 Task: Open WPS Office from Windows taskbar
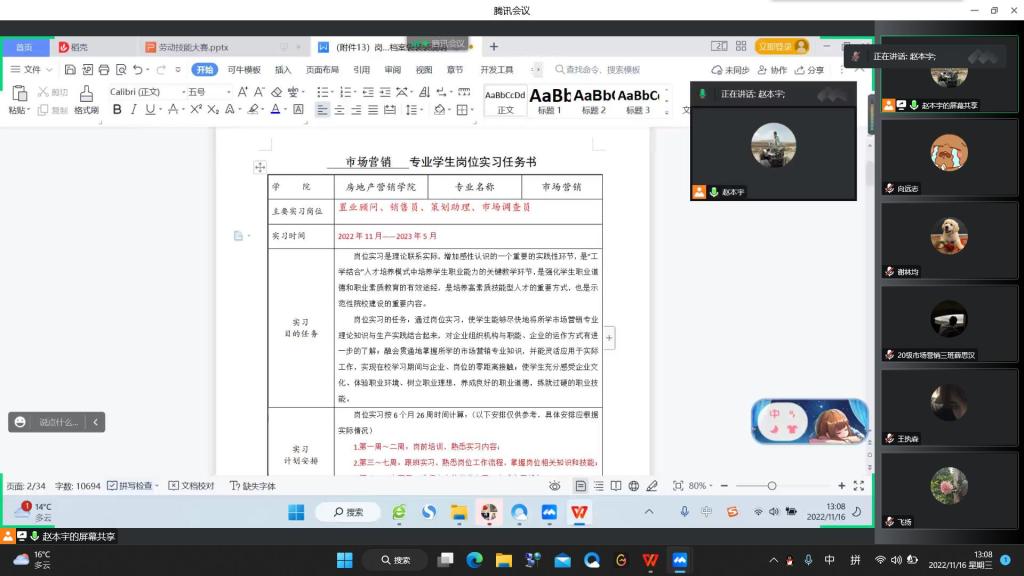(x=650, y=560)
